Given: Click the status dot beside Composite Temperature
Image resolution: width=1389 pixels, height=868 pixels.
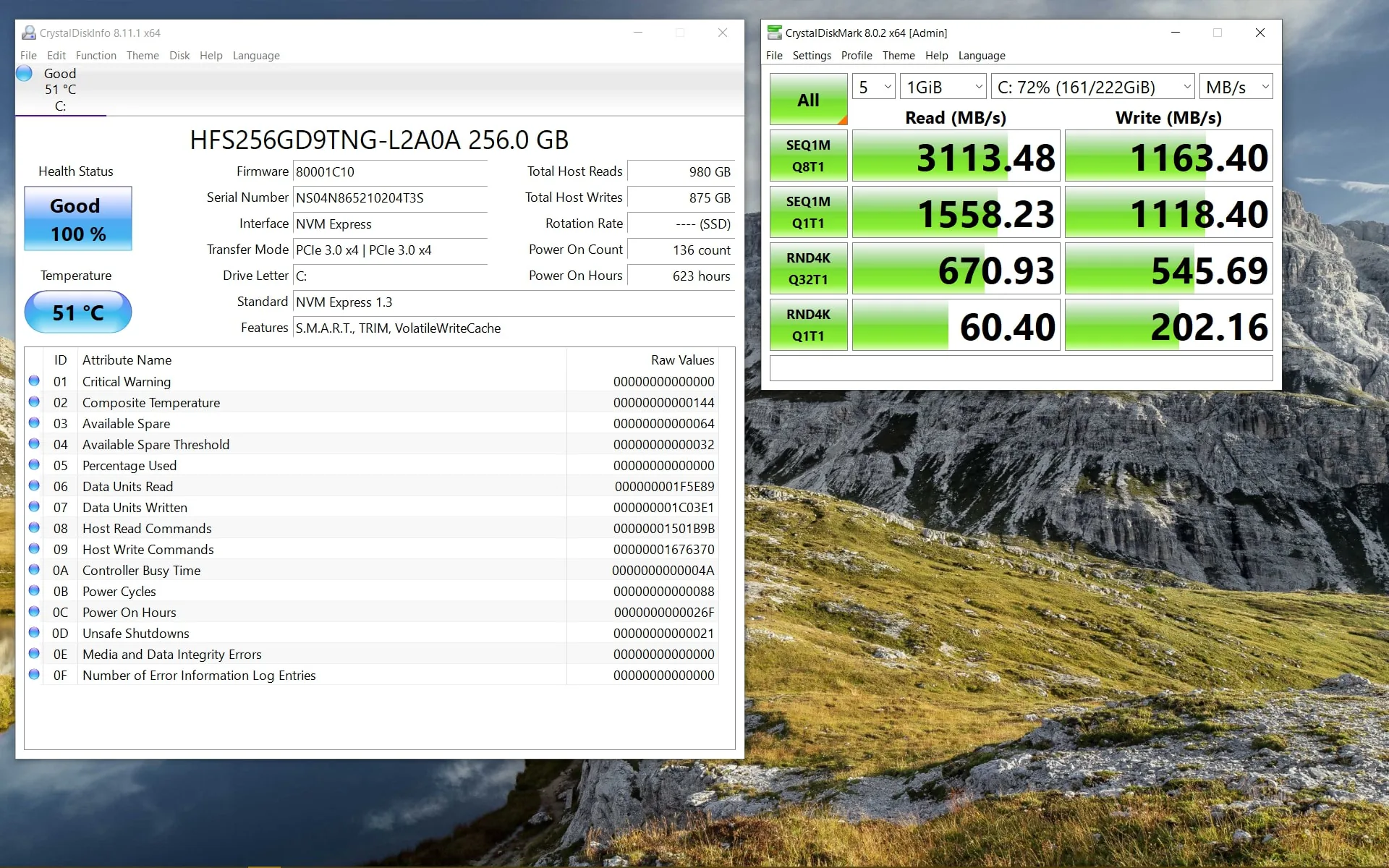Looking at the screenshot, I should point(34,401).
